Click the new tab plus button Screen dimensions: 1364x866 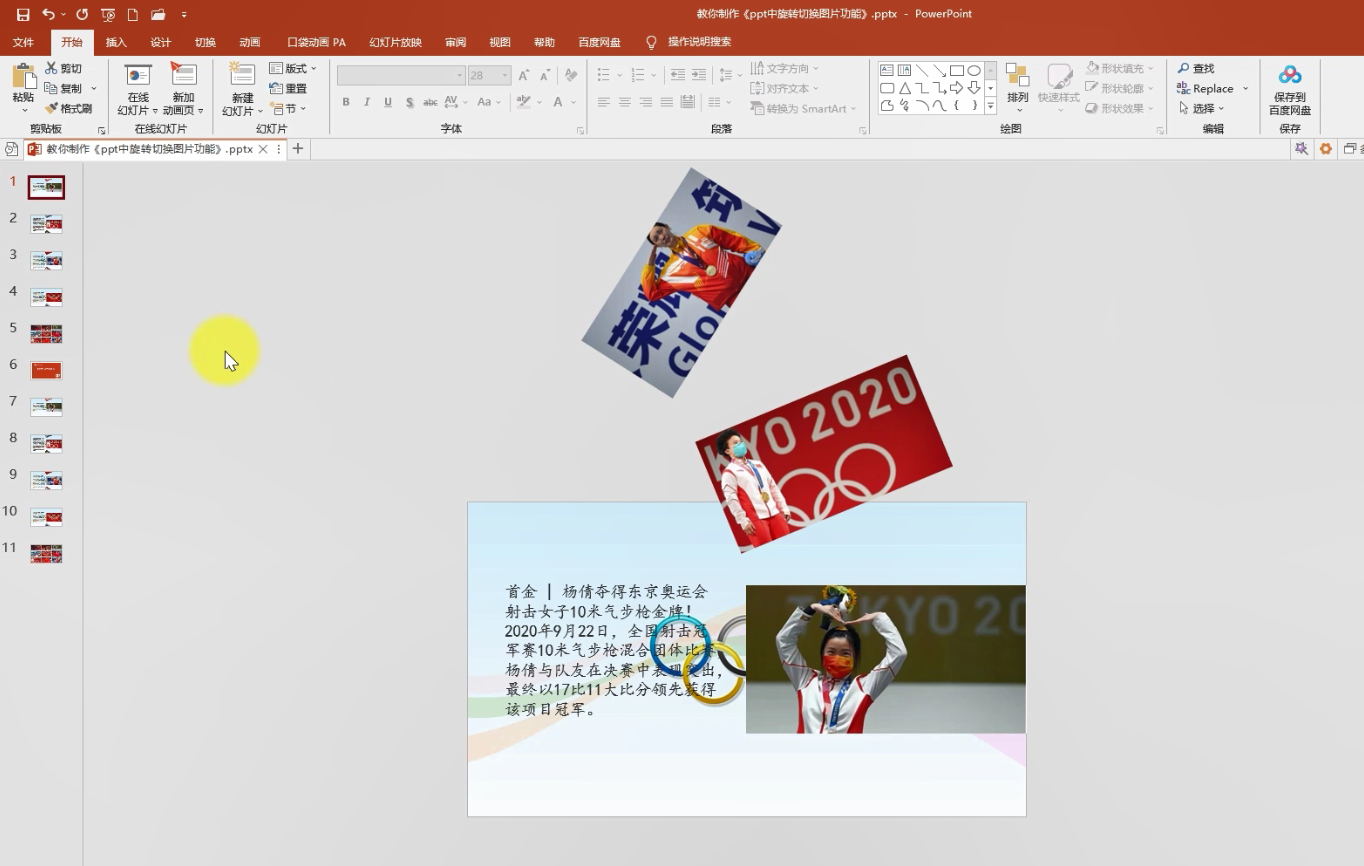pos(298,149)
